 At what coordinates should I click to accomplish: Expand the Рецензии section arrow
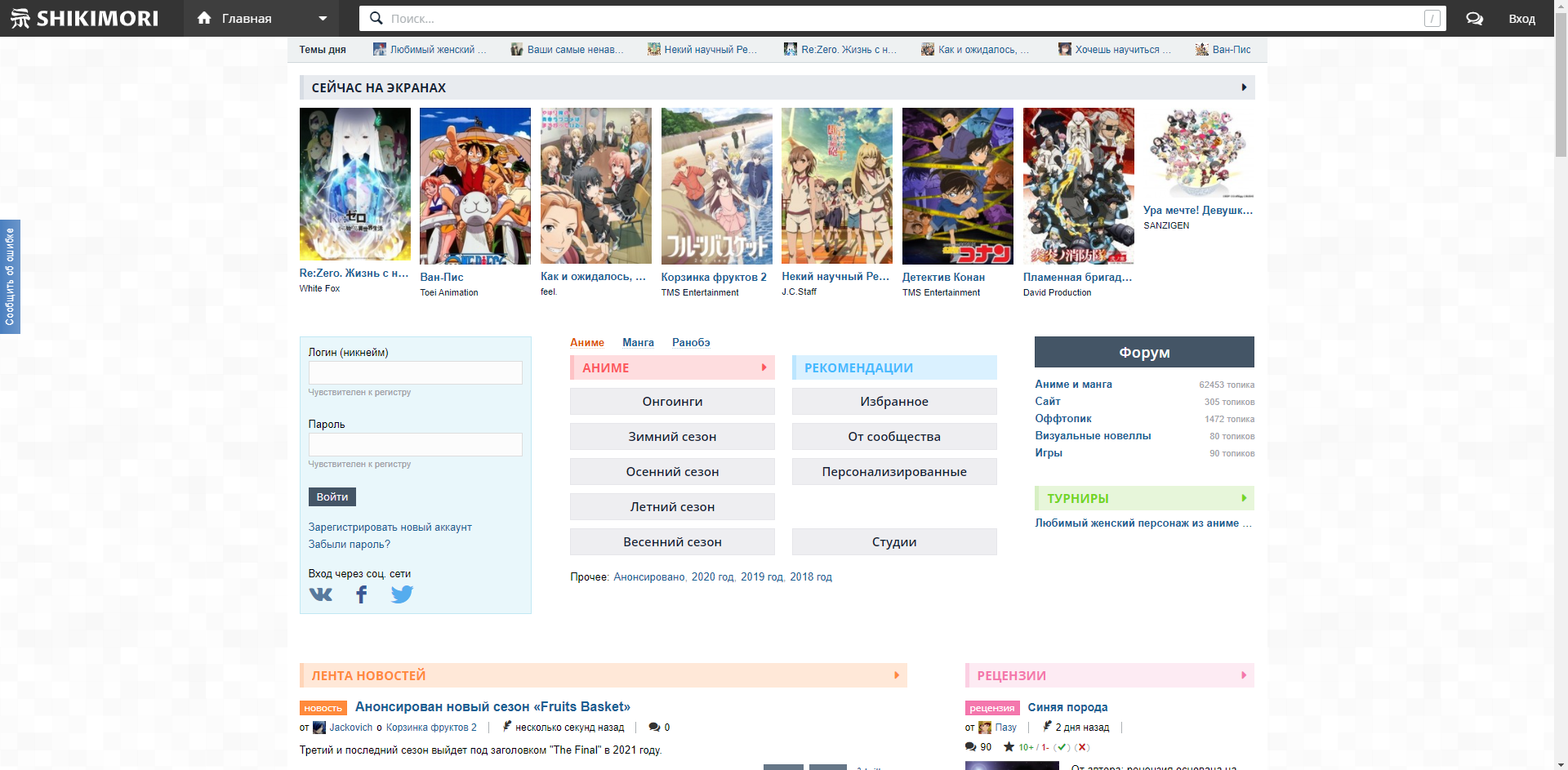pyautogui.click(x=1244, y=675)
